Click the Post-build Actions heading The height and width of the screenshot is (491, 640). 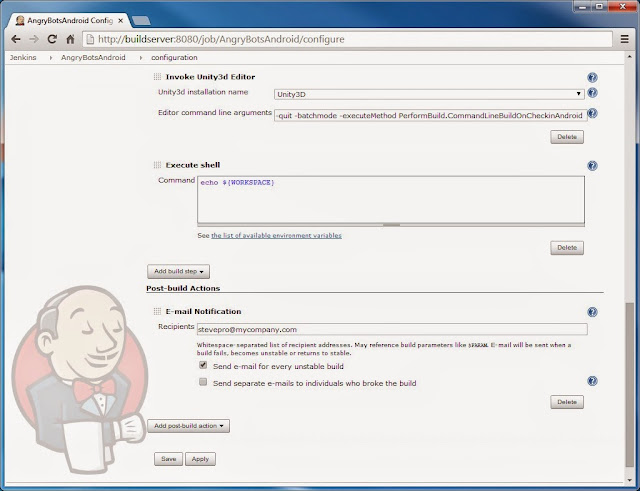tap(183, 288)
